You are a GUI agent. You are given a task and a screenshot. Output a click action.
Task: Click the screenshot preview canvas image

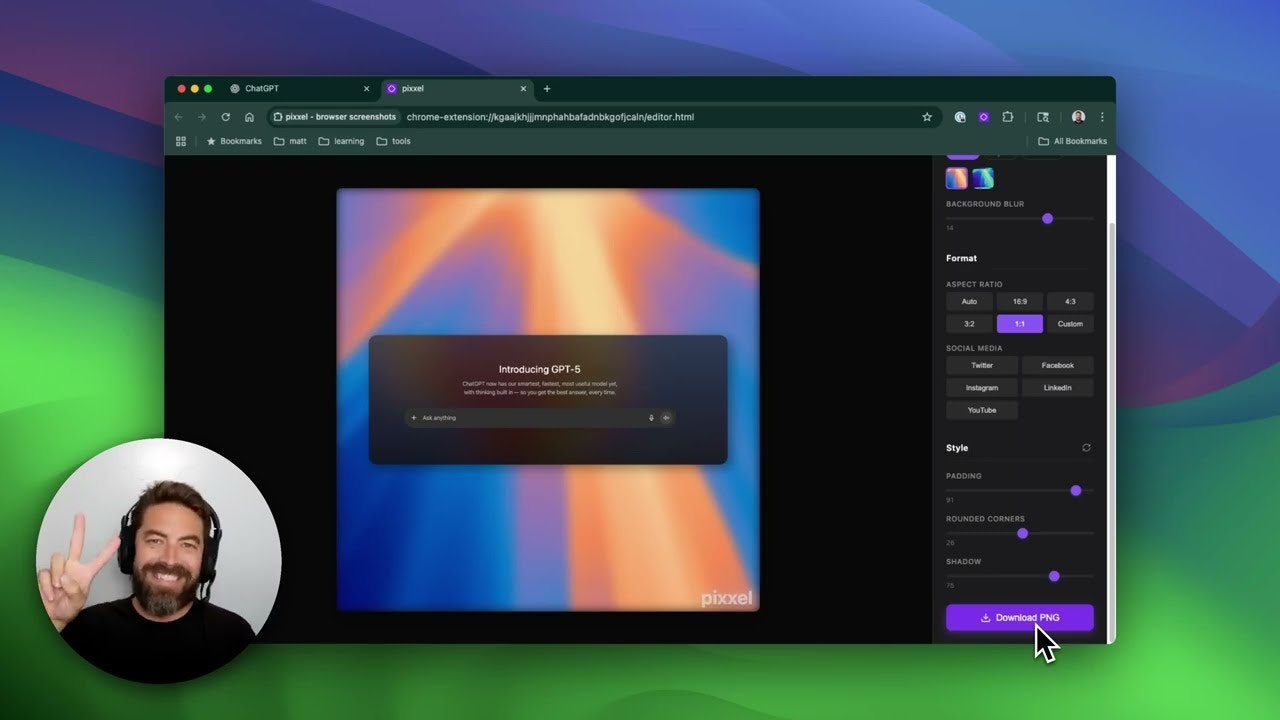tap(548, 399)
